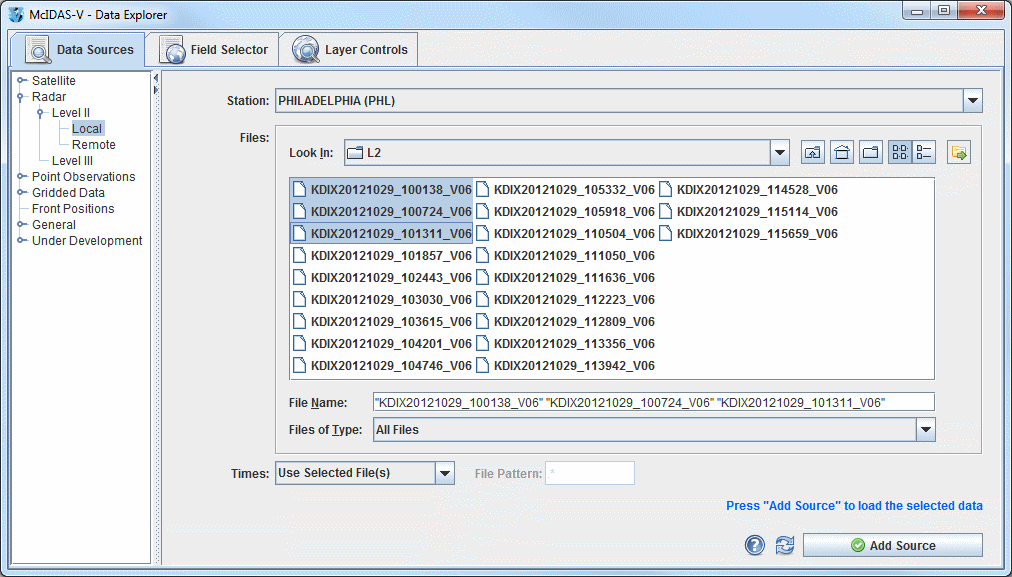
Task: Open the Look In folder dropdown
Action: tap(780, 153)
